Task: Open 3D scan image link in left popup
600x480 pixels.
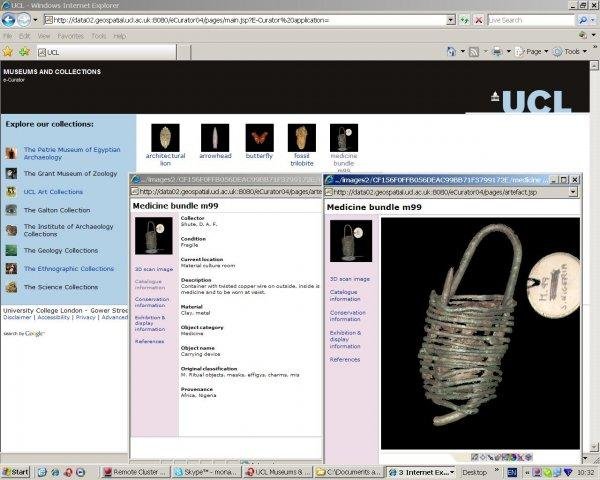Action: pyautogui.click(x=154, y=269)
